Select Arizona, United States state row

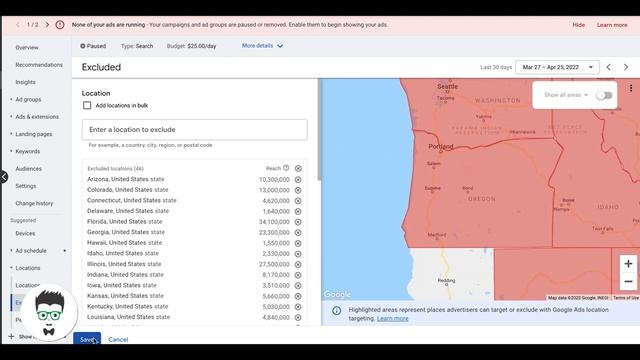tap(194, 180)
